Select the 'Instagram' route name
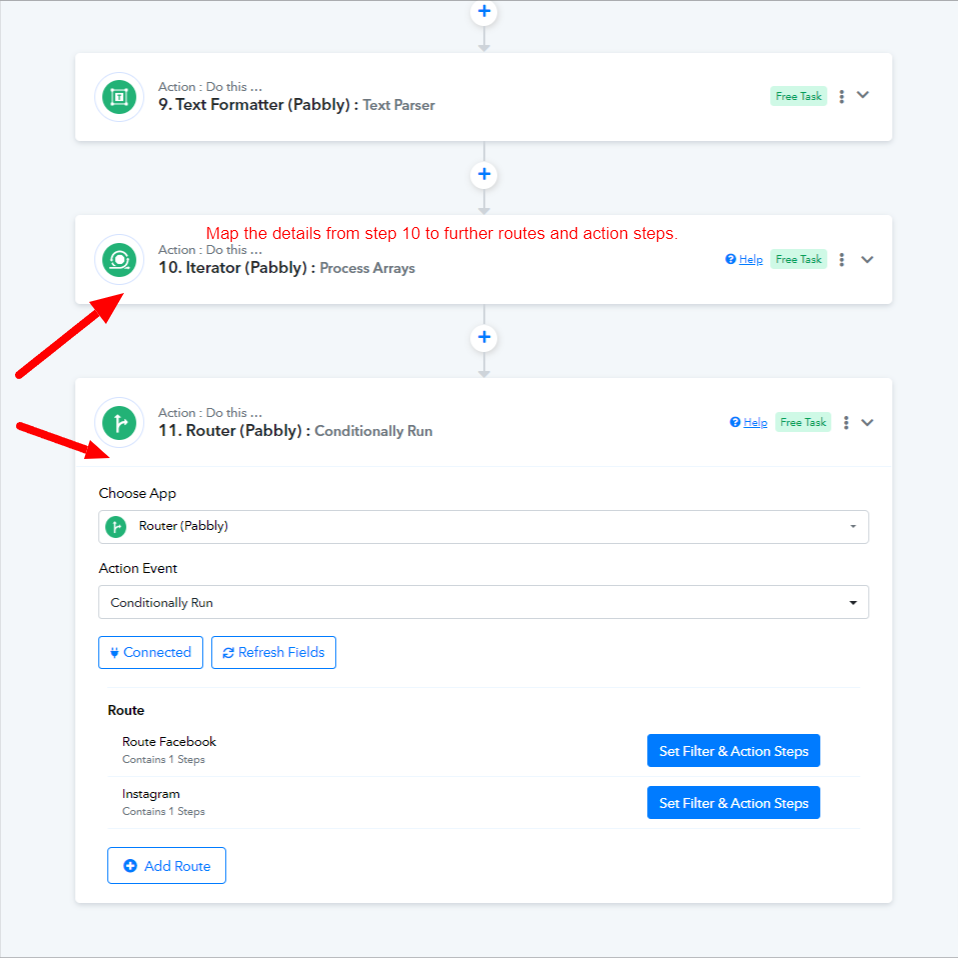 click(x=151, y=794)
